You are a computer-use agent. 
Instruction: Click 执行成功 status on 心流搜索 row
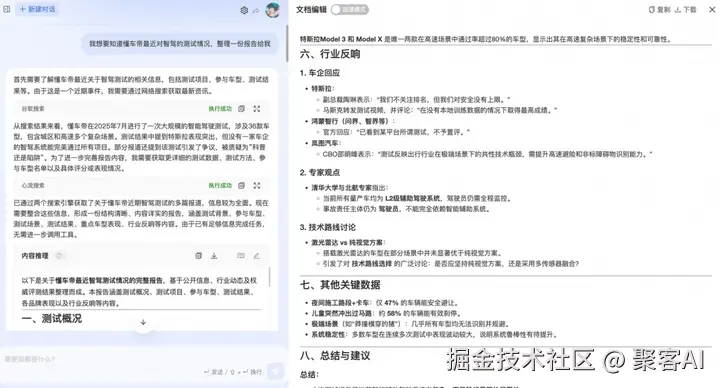click(x=220, y=186)
